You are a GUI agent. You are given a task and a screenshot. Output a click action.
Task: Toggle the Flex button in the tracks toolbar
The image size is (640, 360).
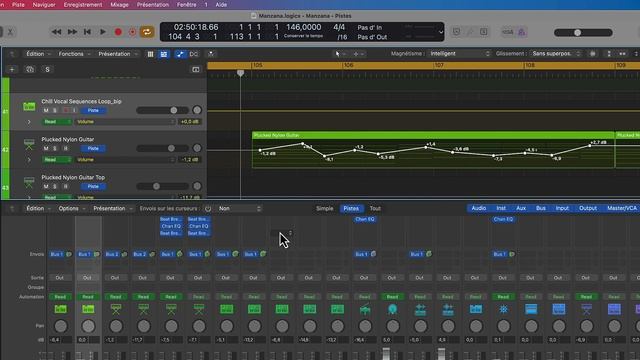(193, 54)
